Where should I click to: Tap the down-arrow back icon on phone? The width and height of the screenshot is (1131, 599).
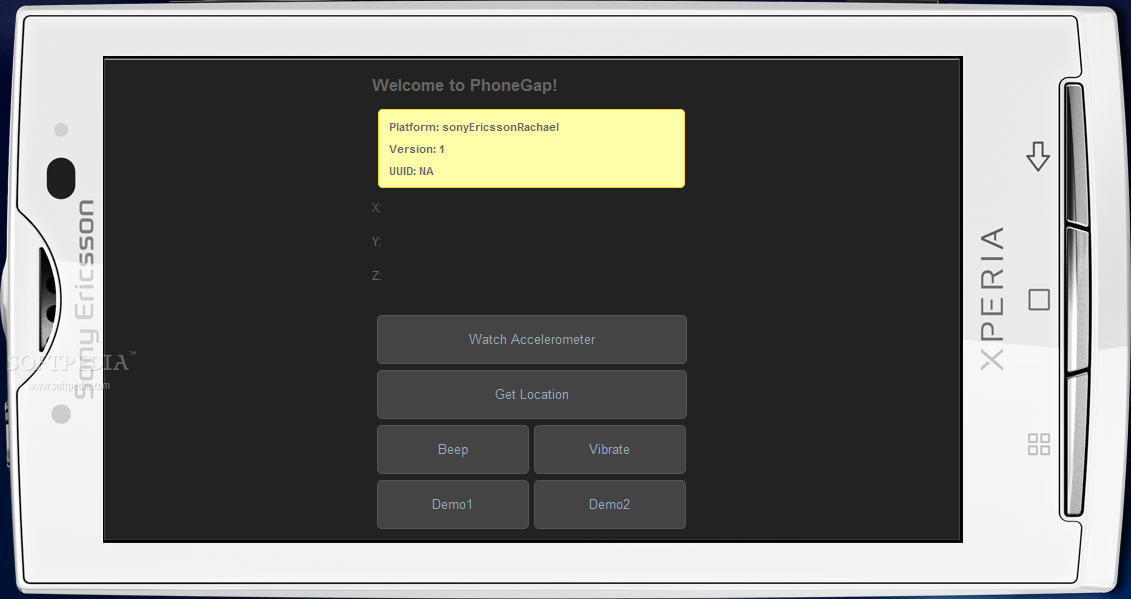click(x=1038, y=156)
